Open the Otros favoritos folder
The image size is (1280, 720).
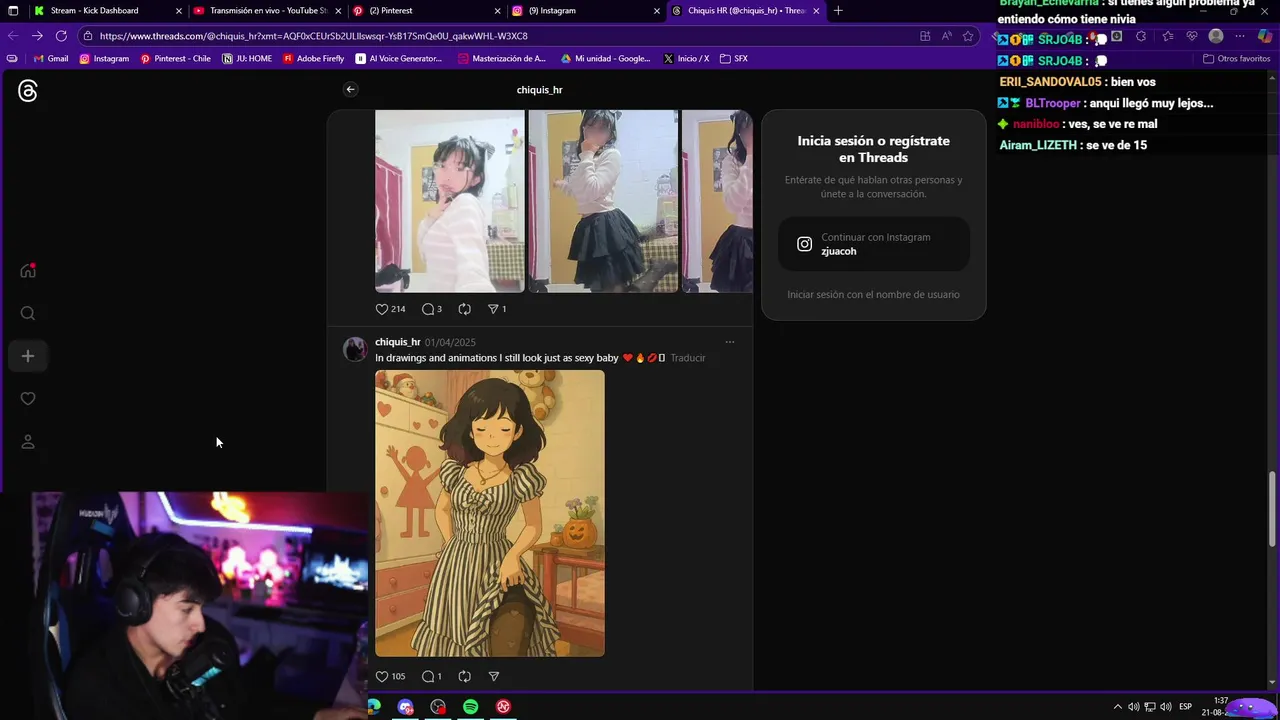1237,58
